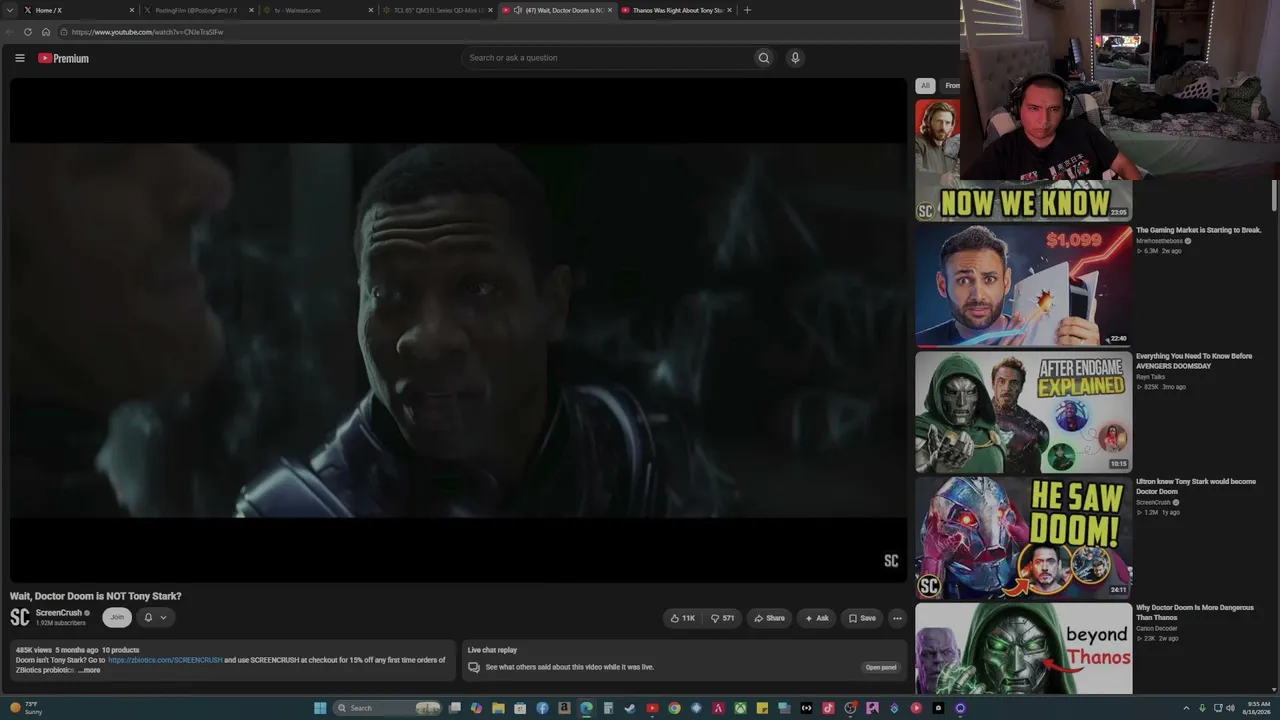Open After Endgame Explained video thumbnail
The width and height of the screenshot is (1280, 720).
point(1023,411)
